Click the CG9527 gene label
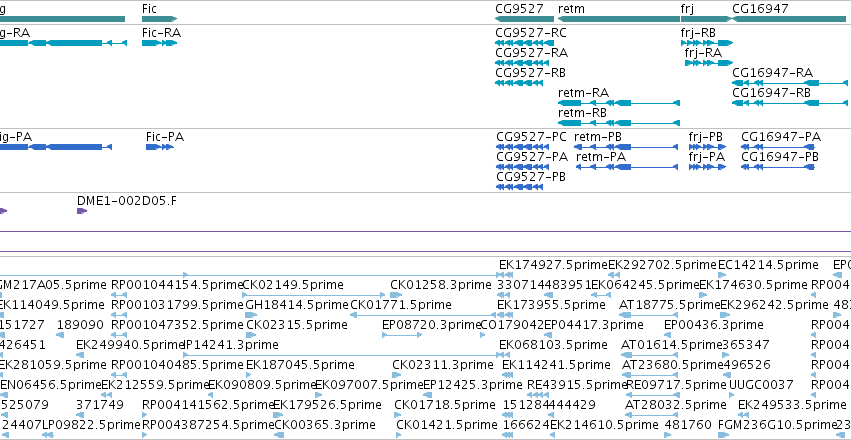This screenshot has width=851, height=440. point(519,9)
